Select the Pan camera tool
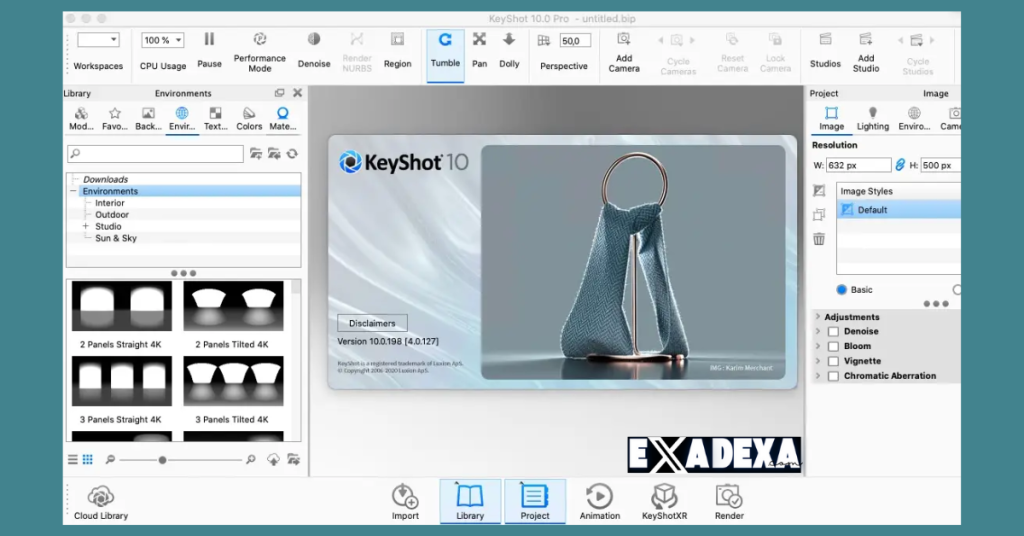Viewport: 1024px width, 536px height. tap(479, 50)
